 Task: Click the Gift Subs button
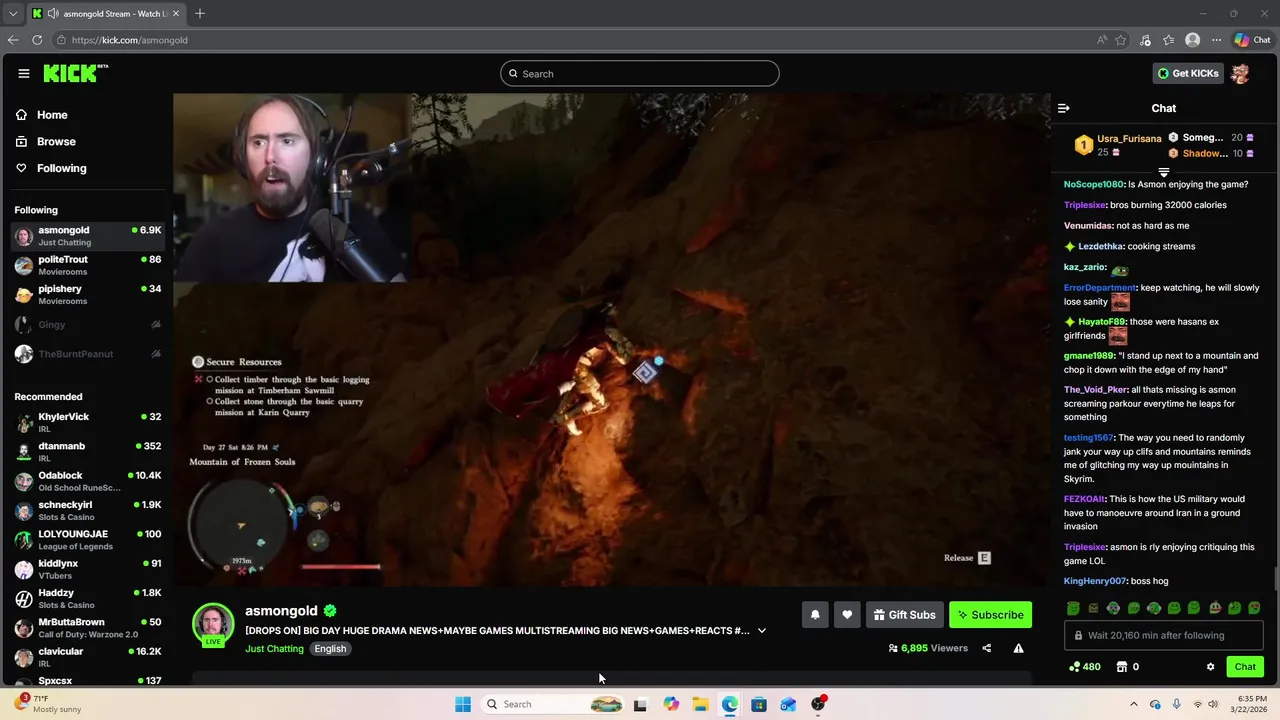click(x=905, y=615)
